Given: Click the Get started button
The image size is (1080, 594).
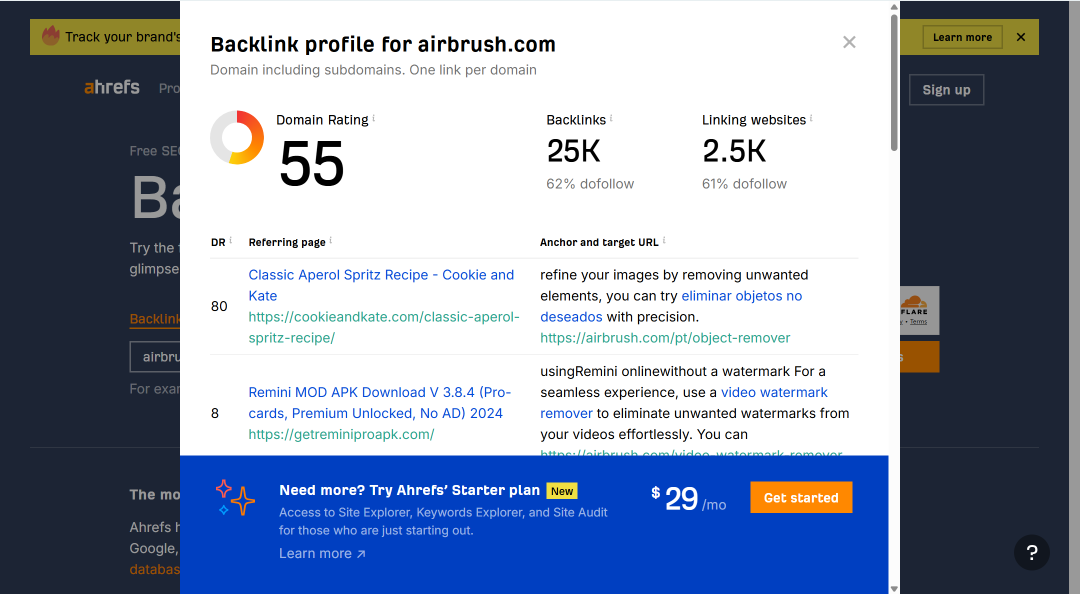Looking at the screenshot, I should point(801,498).
